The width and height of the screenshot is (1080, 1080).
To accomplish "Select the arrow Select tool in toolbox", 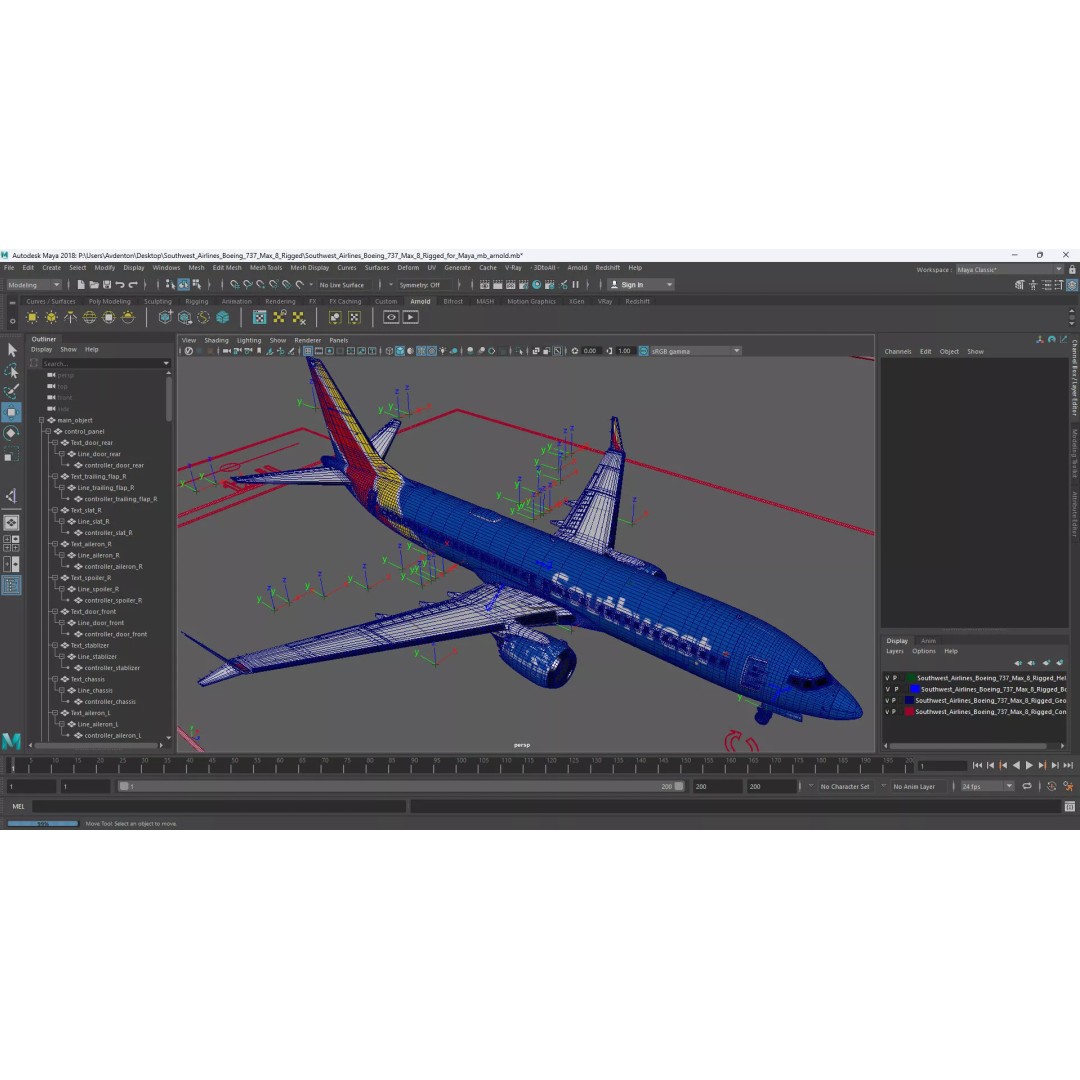I will tap(12, 350).
